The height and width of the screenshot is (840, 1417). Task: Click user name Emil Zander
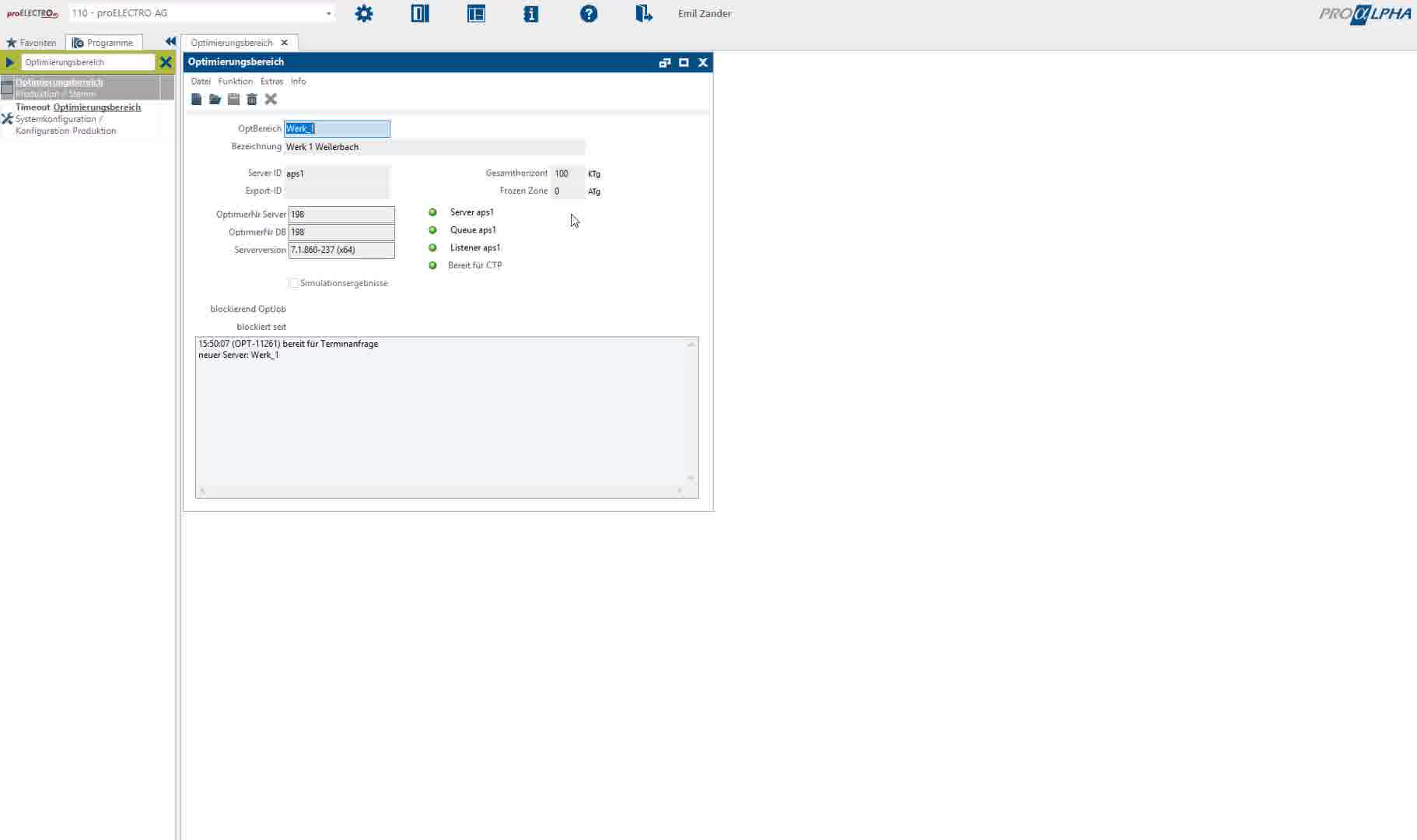click(x=705, y=13)
